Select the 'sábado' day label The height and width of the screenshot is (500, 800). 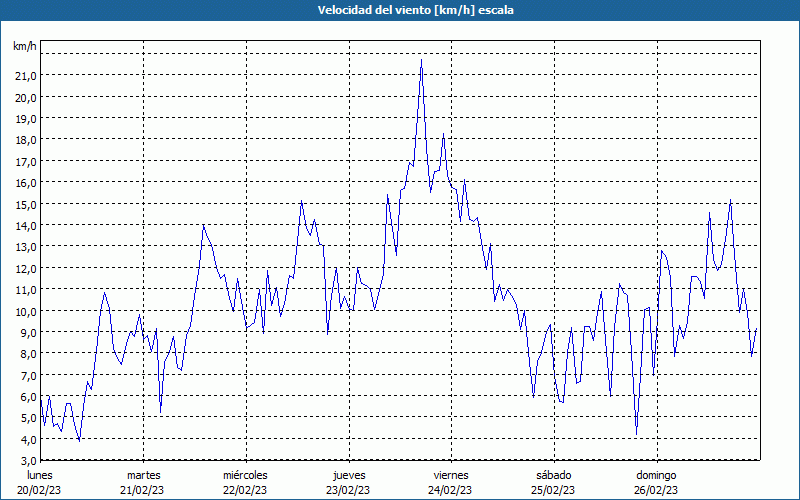(x=554, y=475)
